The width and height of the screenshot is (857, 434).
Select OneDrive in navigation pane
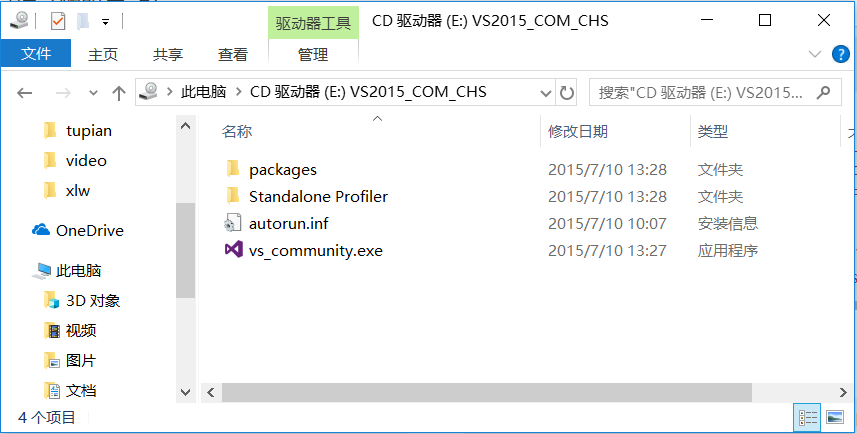[89, 230]
